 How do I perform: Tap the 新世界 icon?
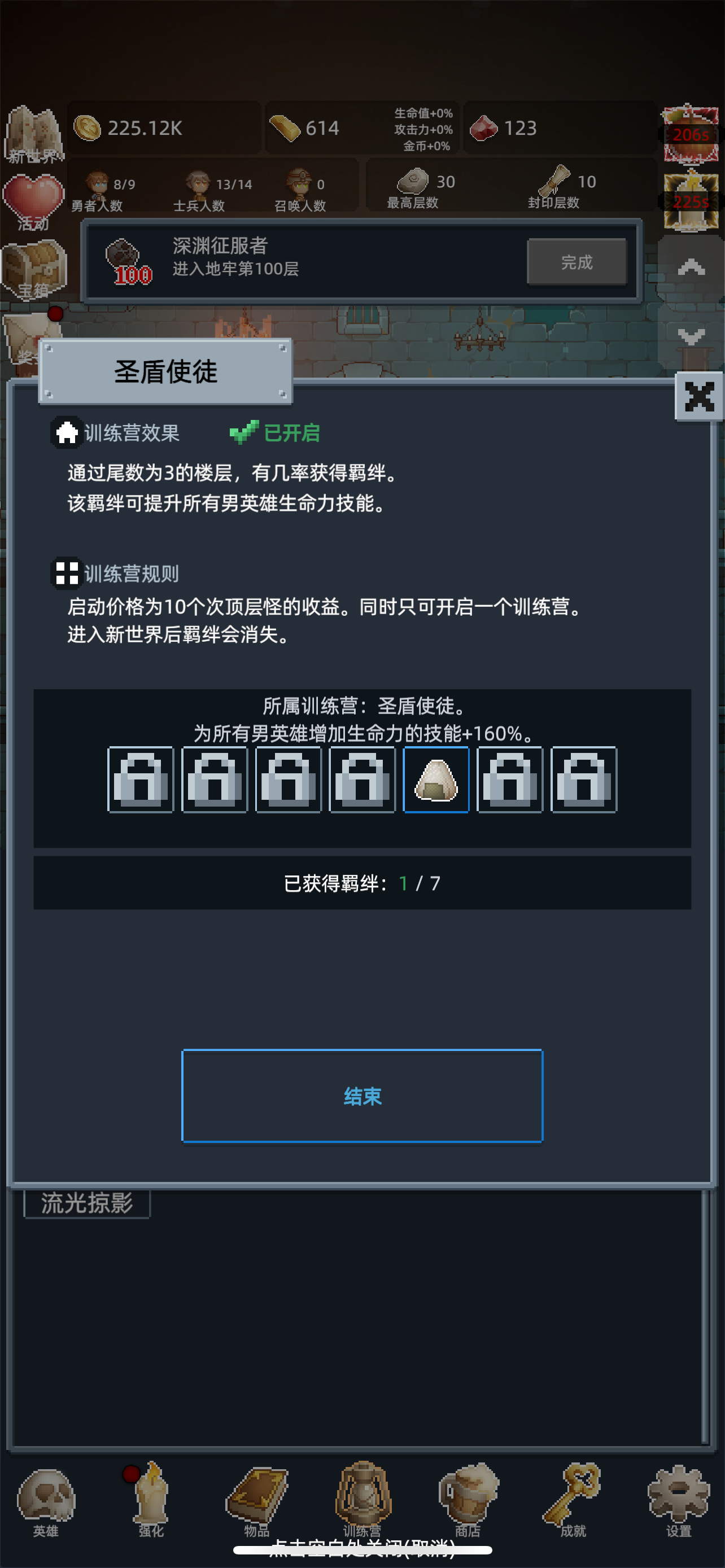[33, 135]
